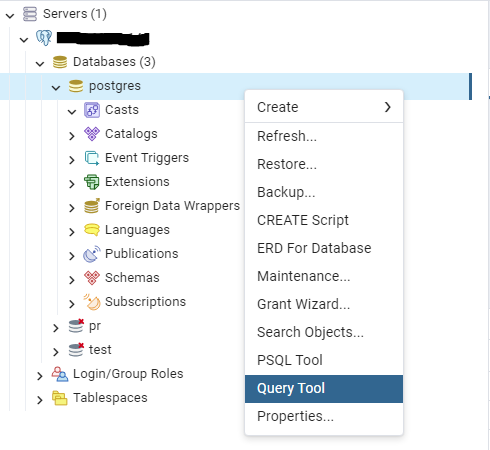The image size is (490, 450).
Task: Select the Servers (1) label
Action: click(x=75, y=14)
